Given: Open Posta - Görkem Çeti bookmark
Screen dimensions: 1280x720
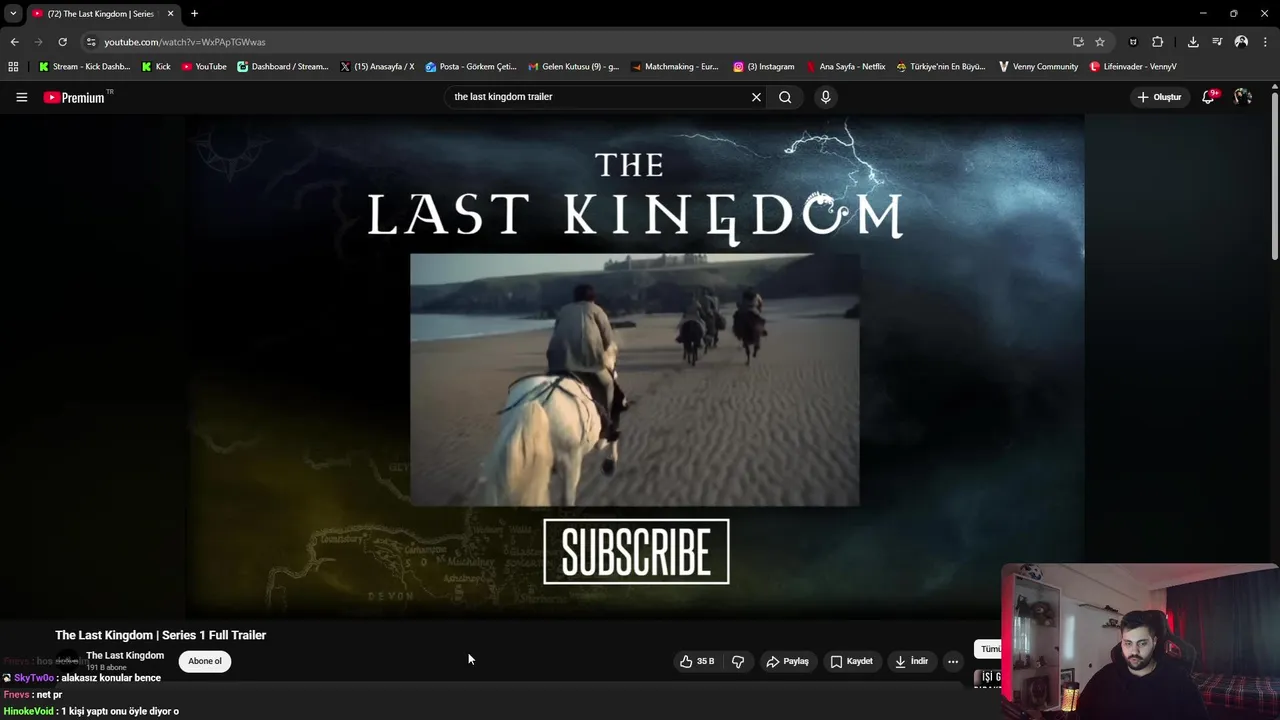Looking at the screenshot, I should pos(471,67).
